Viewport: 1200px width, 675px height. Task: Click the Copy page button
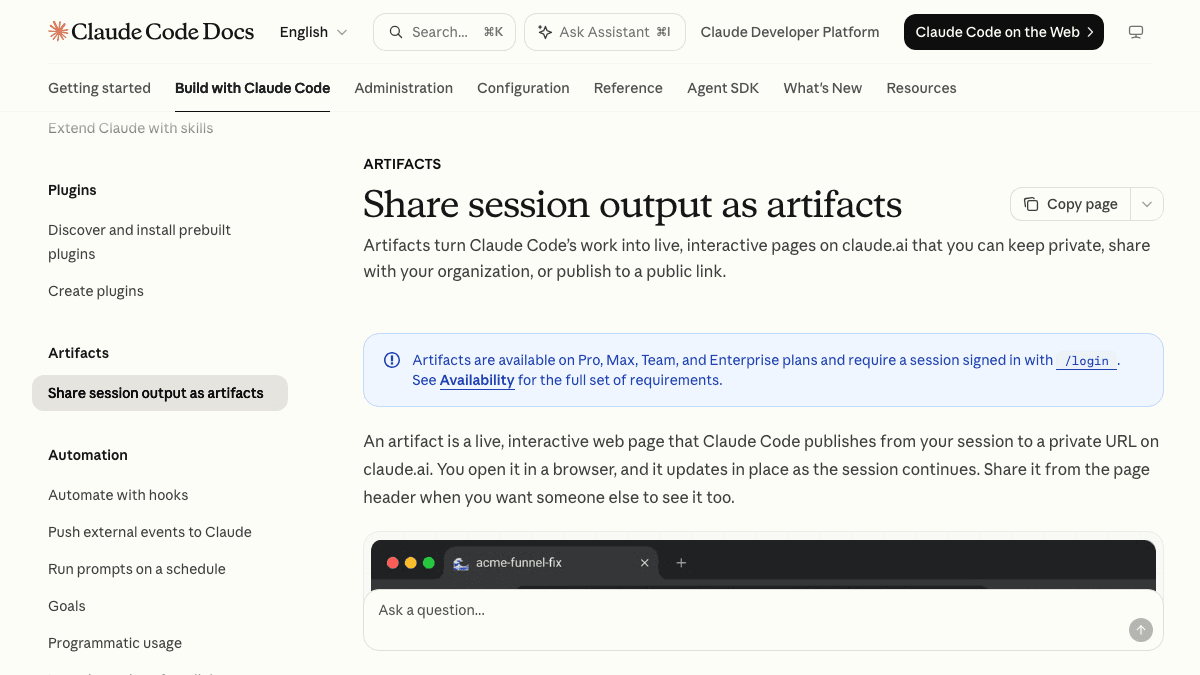click(1070, 204)
